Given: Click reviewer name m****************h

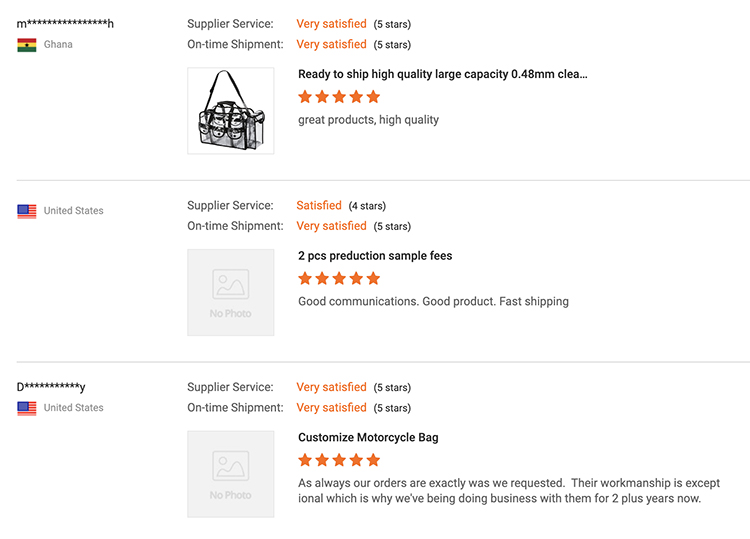Looking at the screenshot, I should 65,23.
